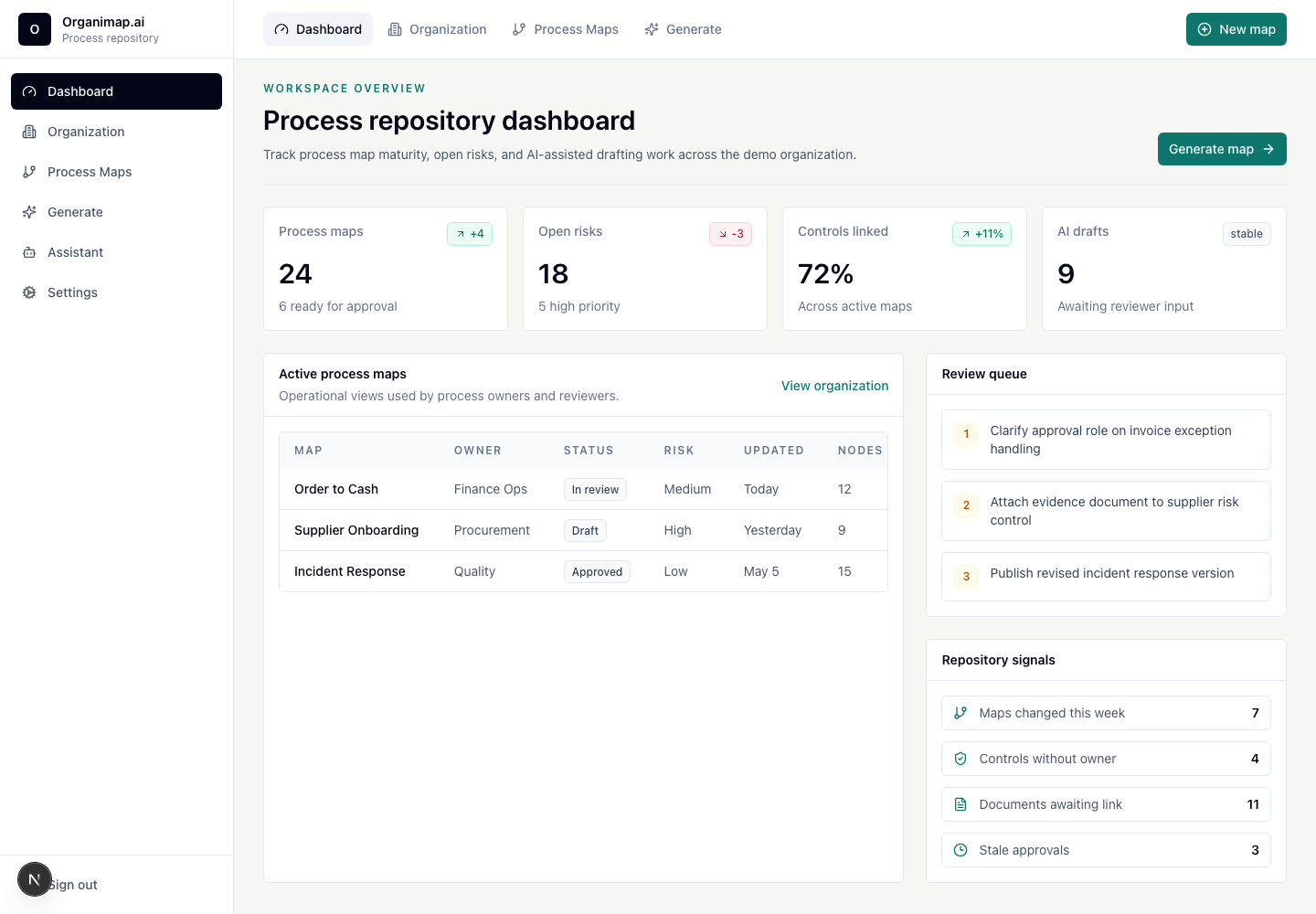1316x914 pixels.
Task: Click building icon in top Organization tab
Action: pos(395,29)
